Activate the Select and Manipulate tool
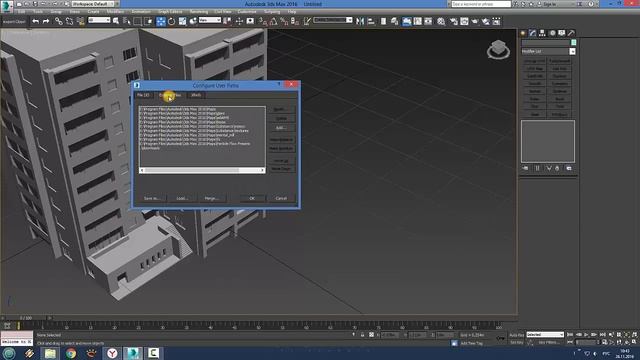This screenshot has width=640, height=360. [239, 21]
